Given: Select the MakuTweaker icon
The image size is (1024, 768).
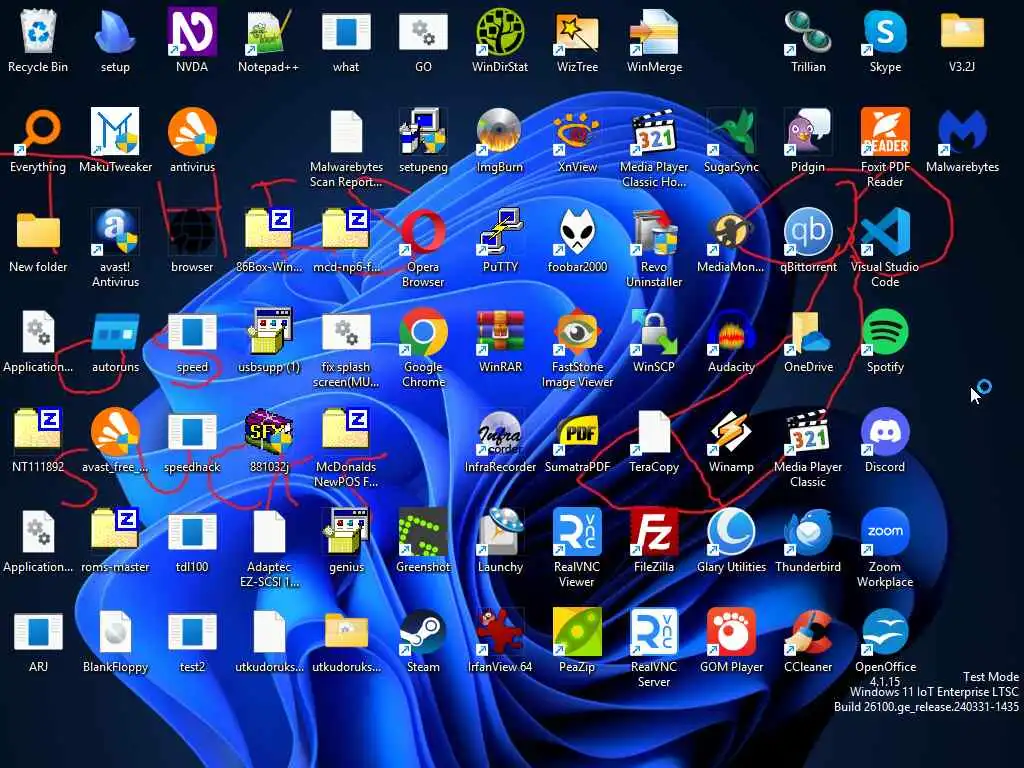Looking at the screenshot, I should (115, 131).
